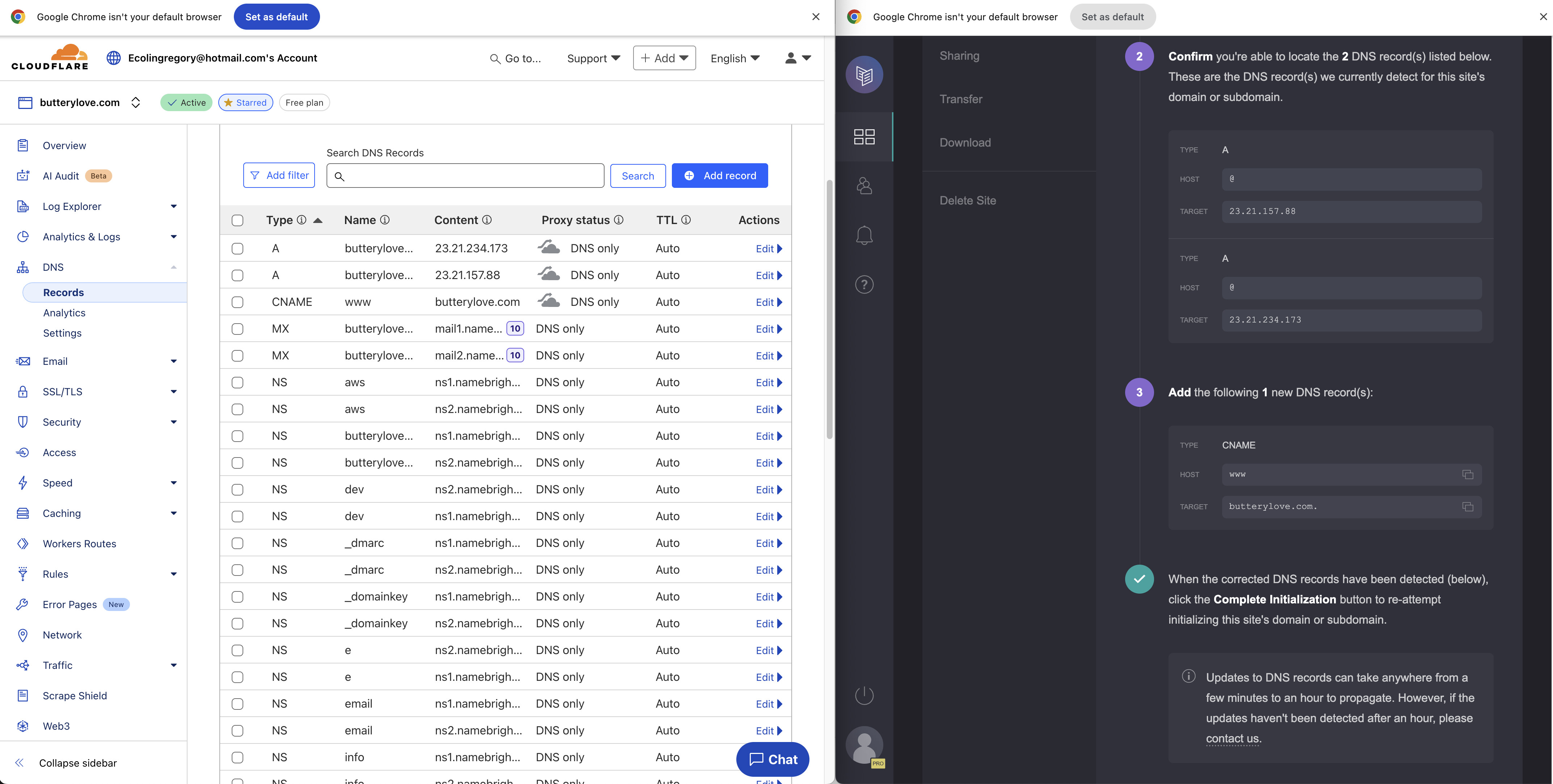Expand the Log Explorer menu arrow

coord(174,206)
